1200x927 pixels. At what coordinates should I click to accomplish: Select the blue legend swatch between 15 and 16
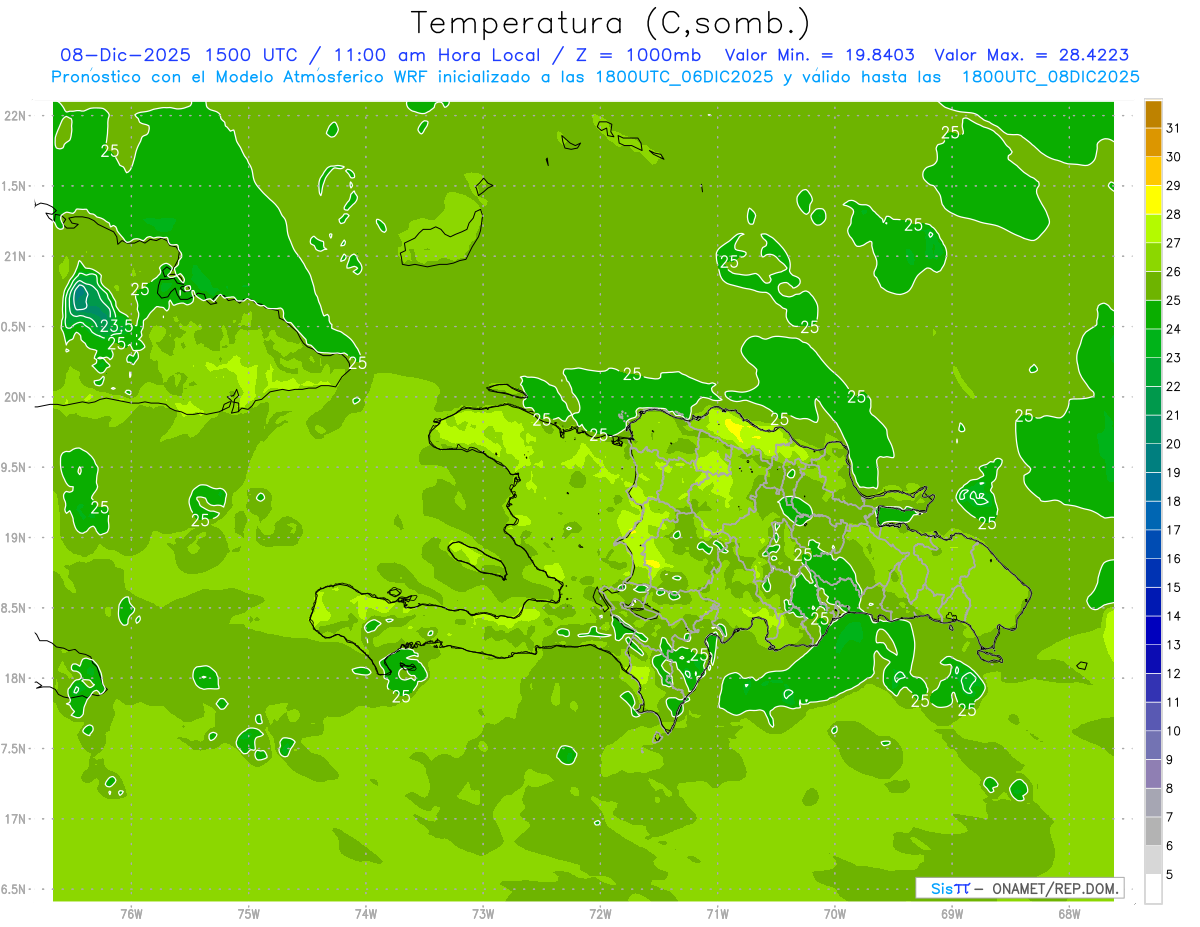pyautogui.click(x=1153, y=573)
